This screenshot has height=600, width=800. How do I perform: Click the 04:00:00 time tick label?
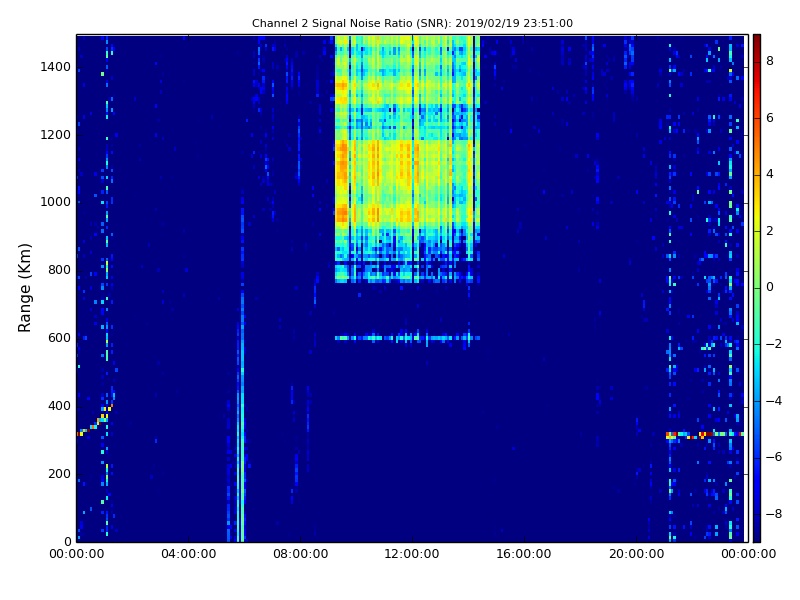coord(188,554)
